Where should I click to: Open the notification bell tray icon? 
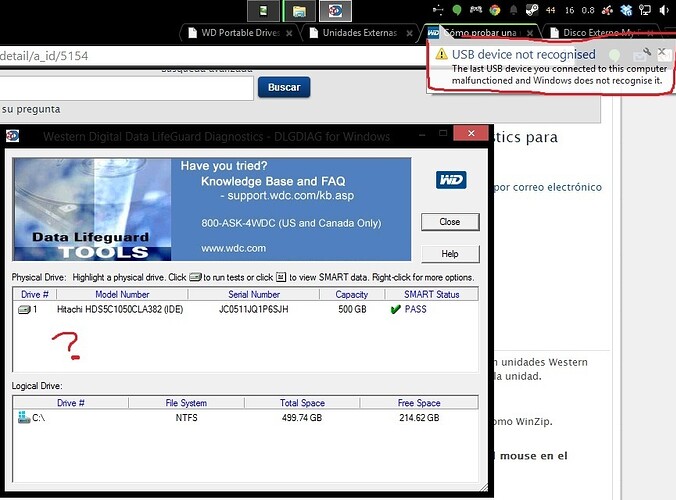513,10
